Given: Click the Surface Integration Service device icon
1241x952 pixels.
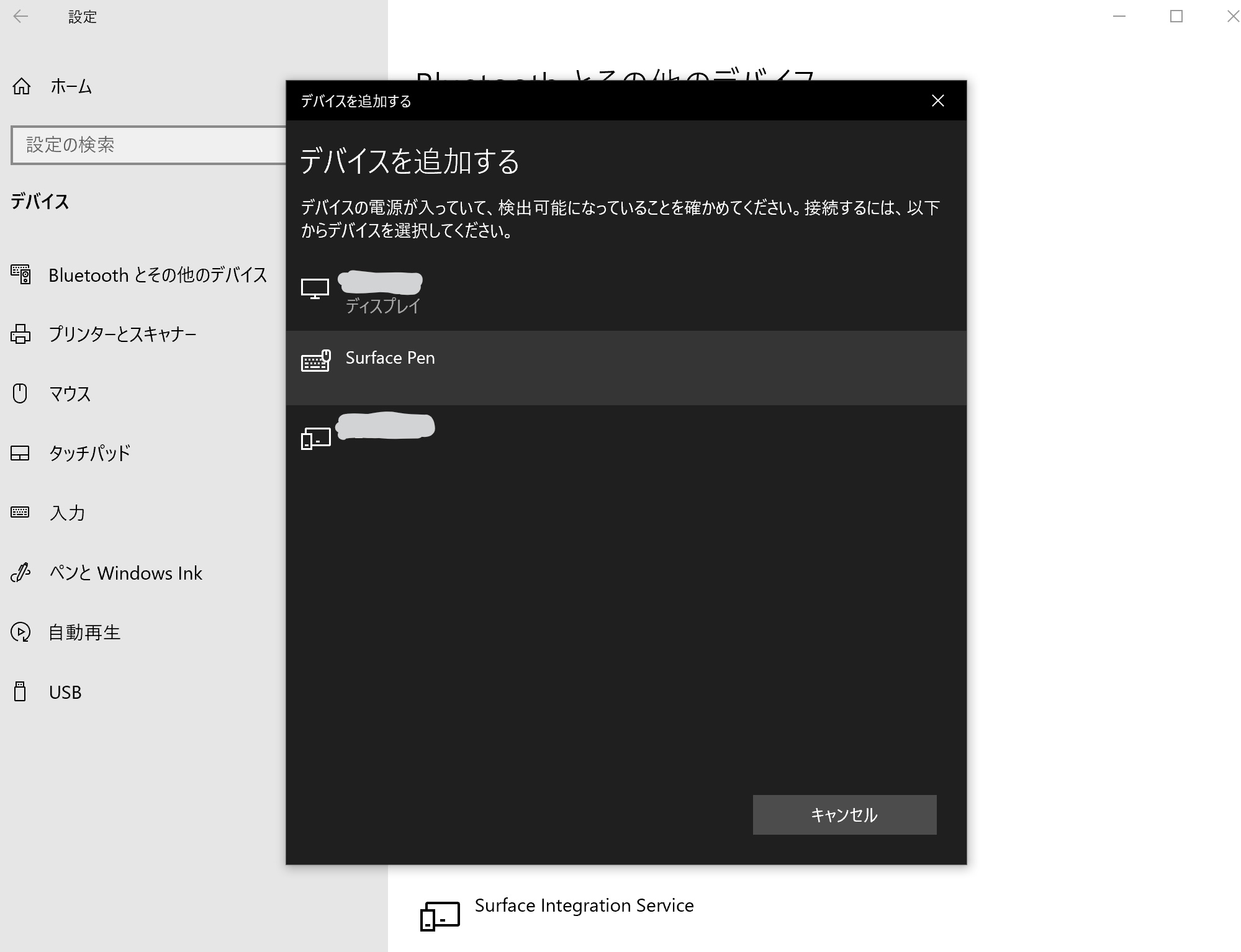Looking at the screenshot, I should click(x=440, y=917).
